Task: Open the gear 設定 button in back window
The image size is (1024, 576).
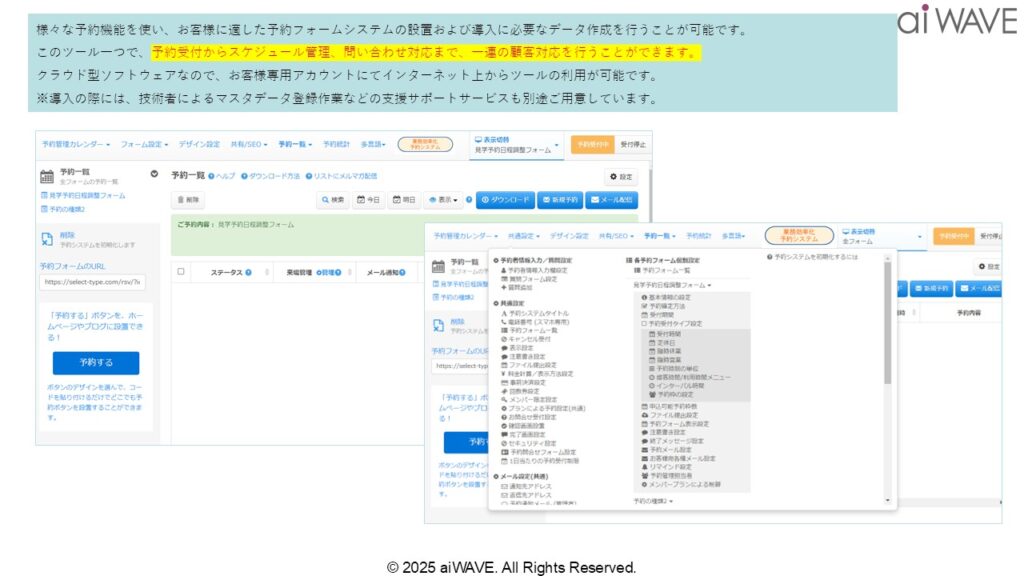Action: pos(621,177)
